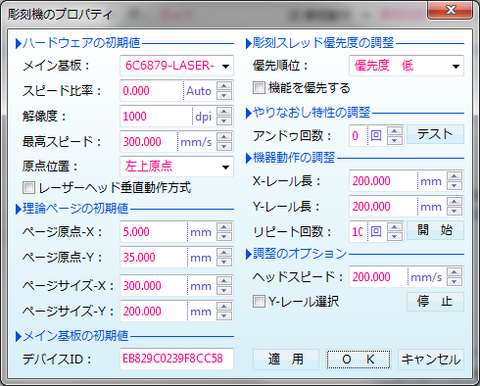Decrease X-レール長 with down arrow

[455, 185]
